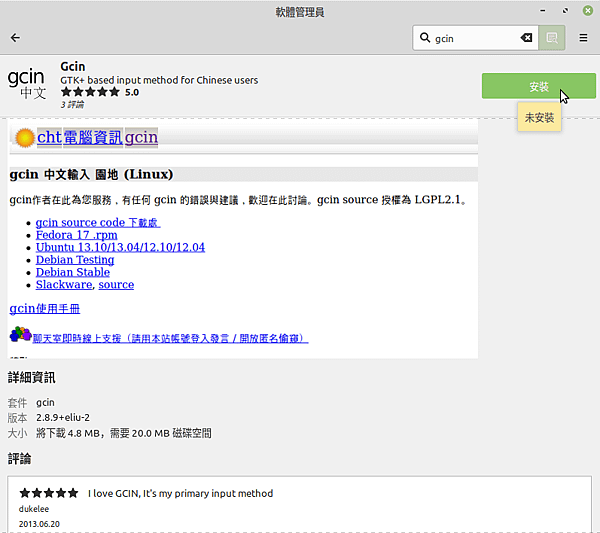This screenshot has width=600, height=533.
Task: Click the Gcin title heading
Action: click(x=73, y=67)
